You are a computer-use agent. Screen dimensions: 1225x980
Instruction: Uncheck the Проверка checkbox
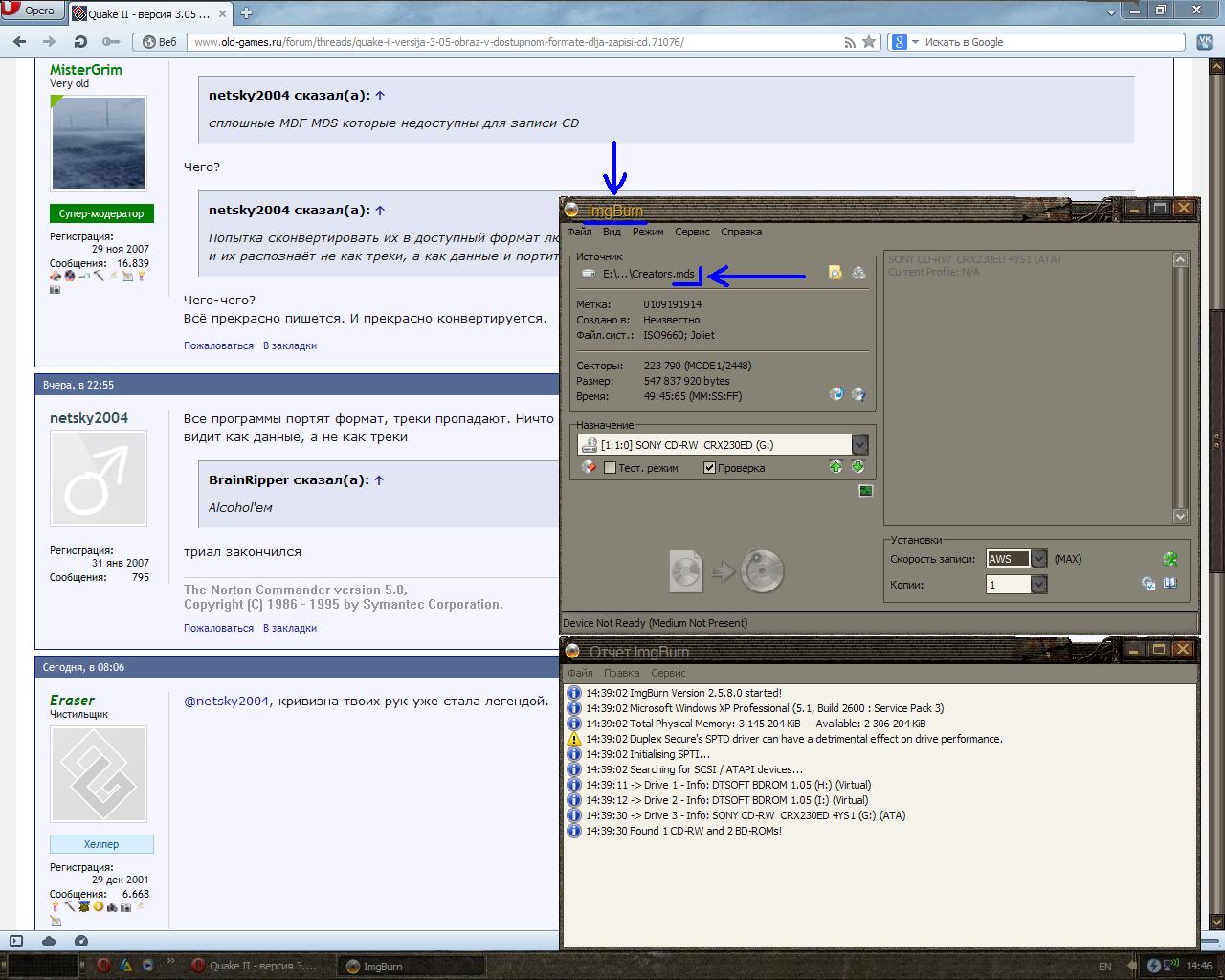(x=709, y=468)
